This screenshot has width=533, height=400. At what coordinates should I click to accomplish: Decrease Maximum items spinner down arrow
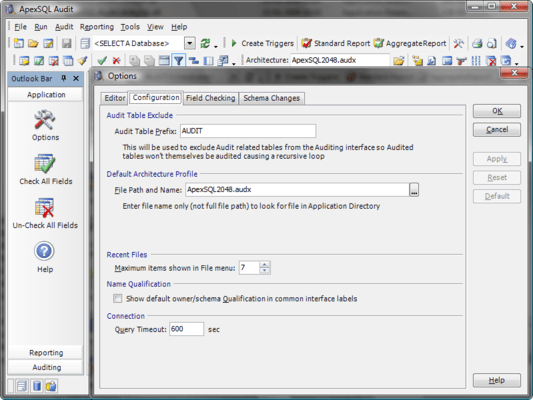[x=265, y=271]
